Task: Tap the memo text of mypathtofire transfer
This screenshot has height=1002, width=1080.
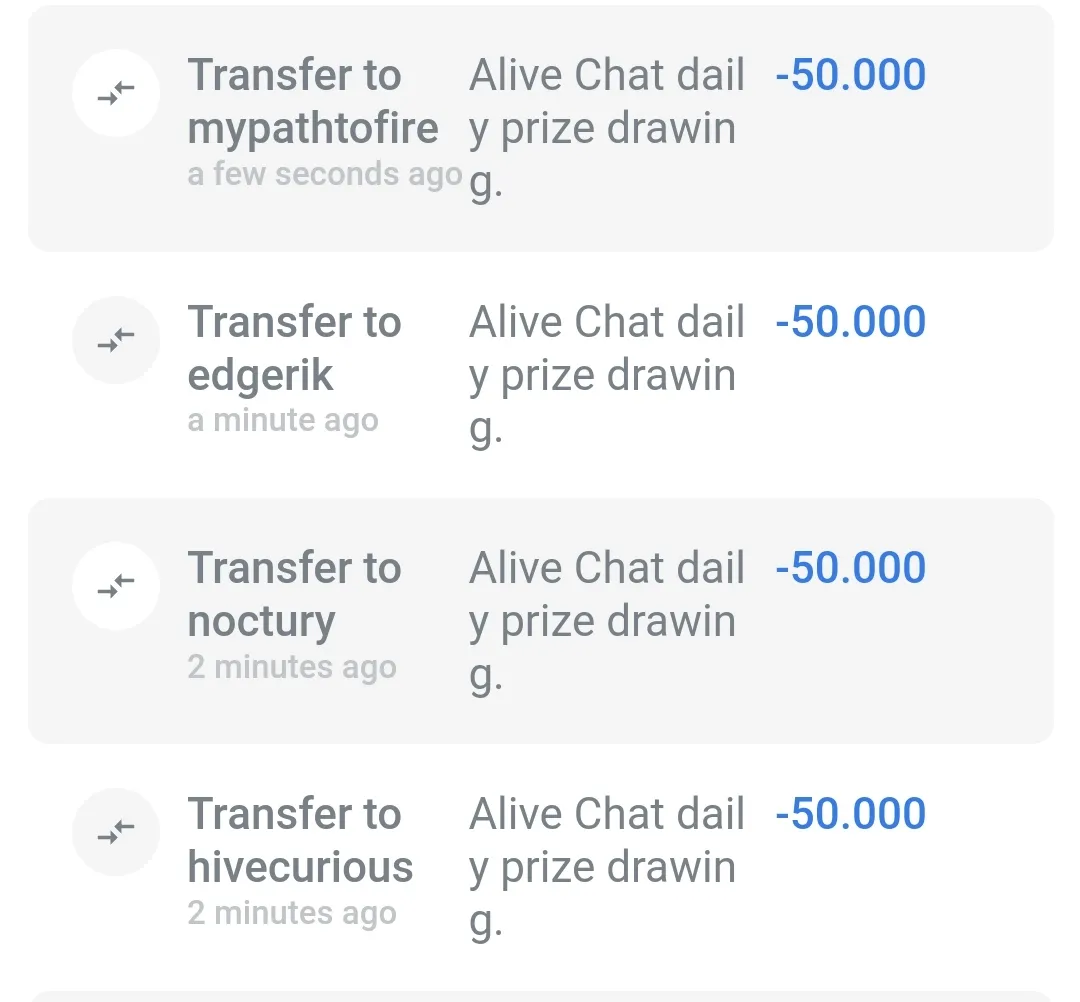Action: coord(606,128)
